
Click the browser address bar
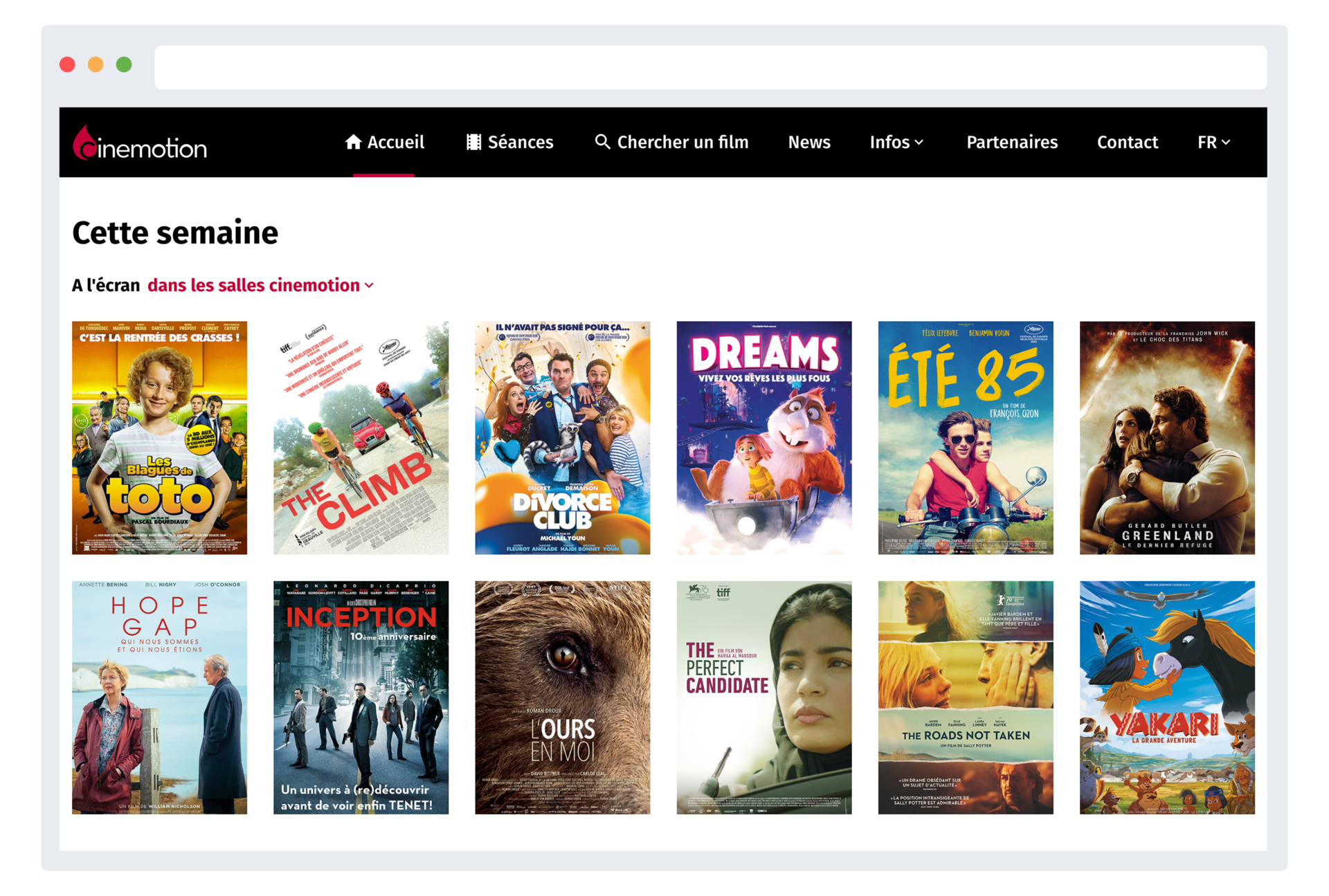[x=711, y=67]
